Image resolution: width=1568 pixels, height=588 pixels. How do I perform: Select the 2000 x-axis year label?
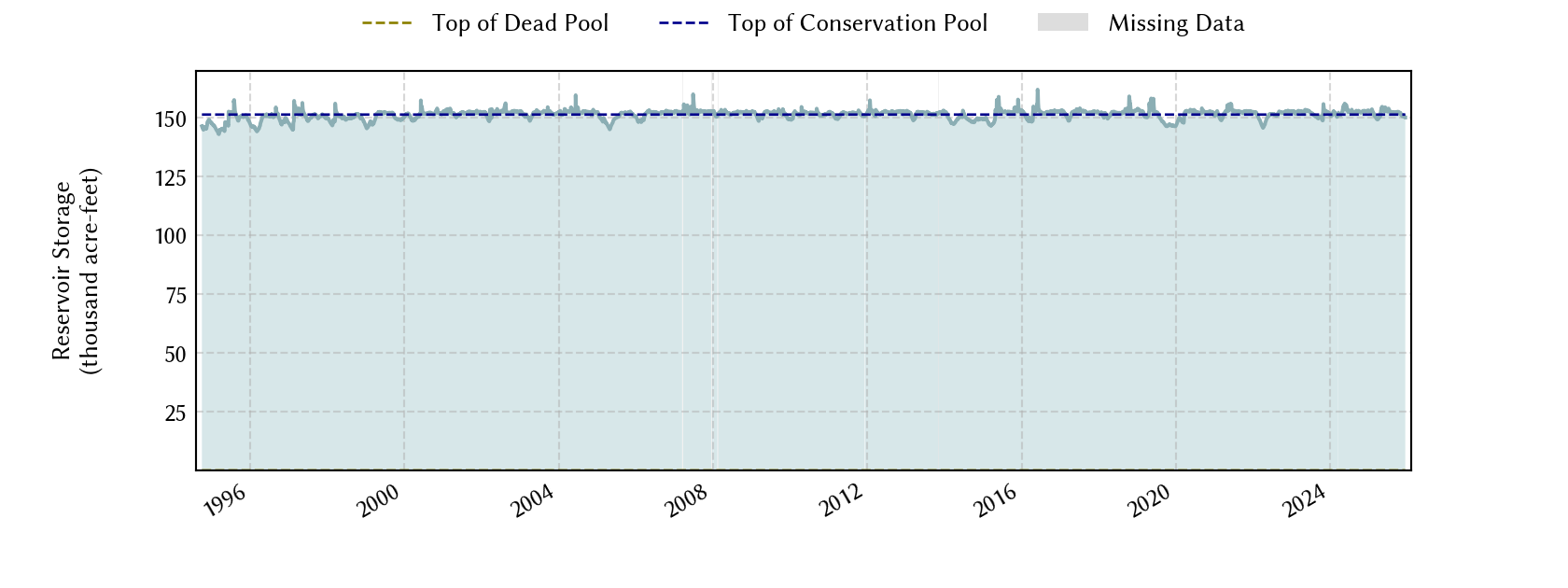point(379,501)
